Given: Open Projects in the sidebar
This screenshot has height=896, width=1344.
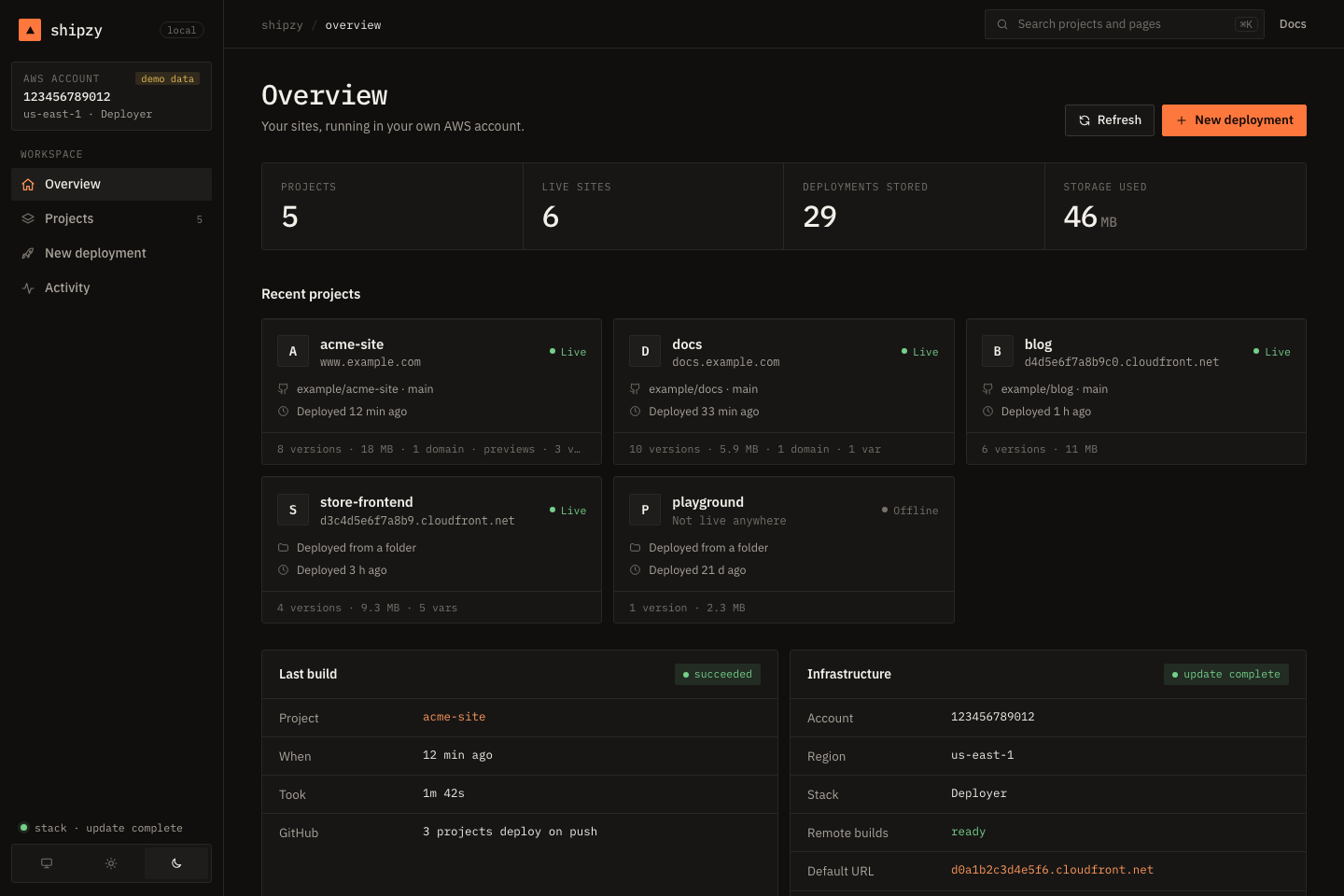Looking at the screenshot, I should pyautogui.click(x=111, y=219).
